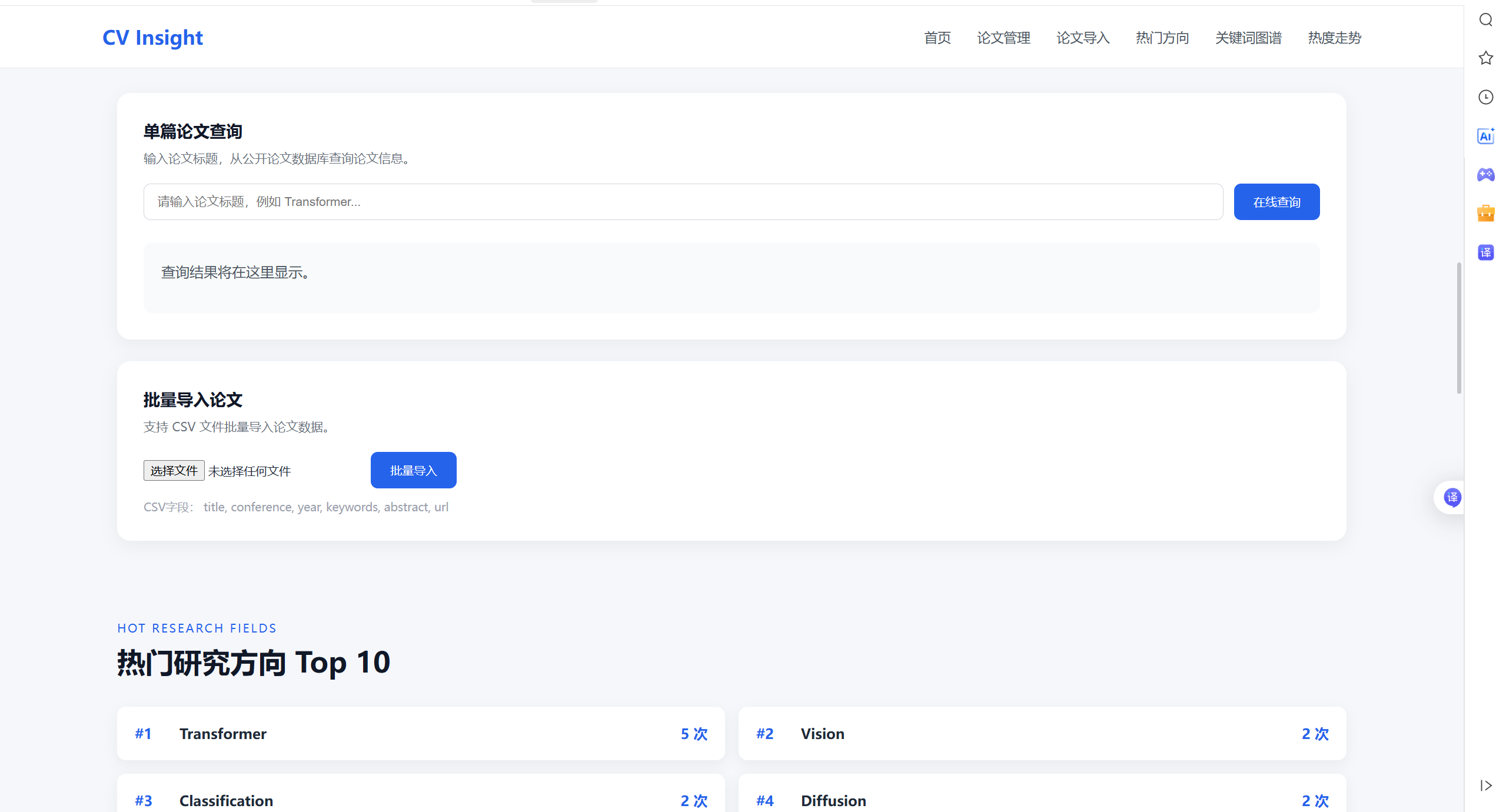Open the AI assistant sidebar icon
This screenshot has width=1506, height=812.
[x=1485, y=136]
